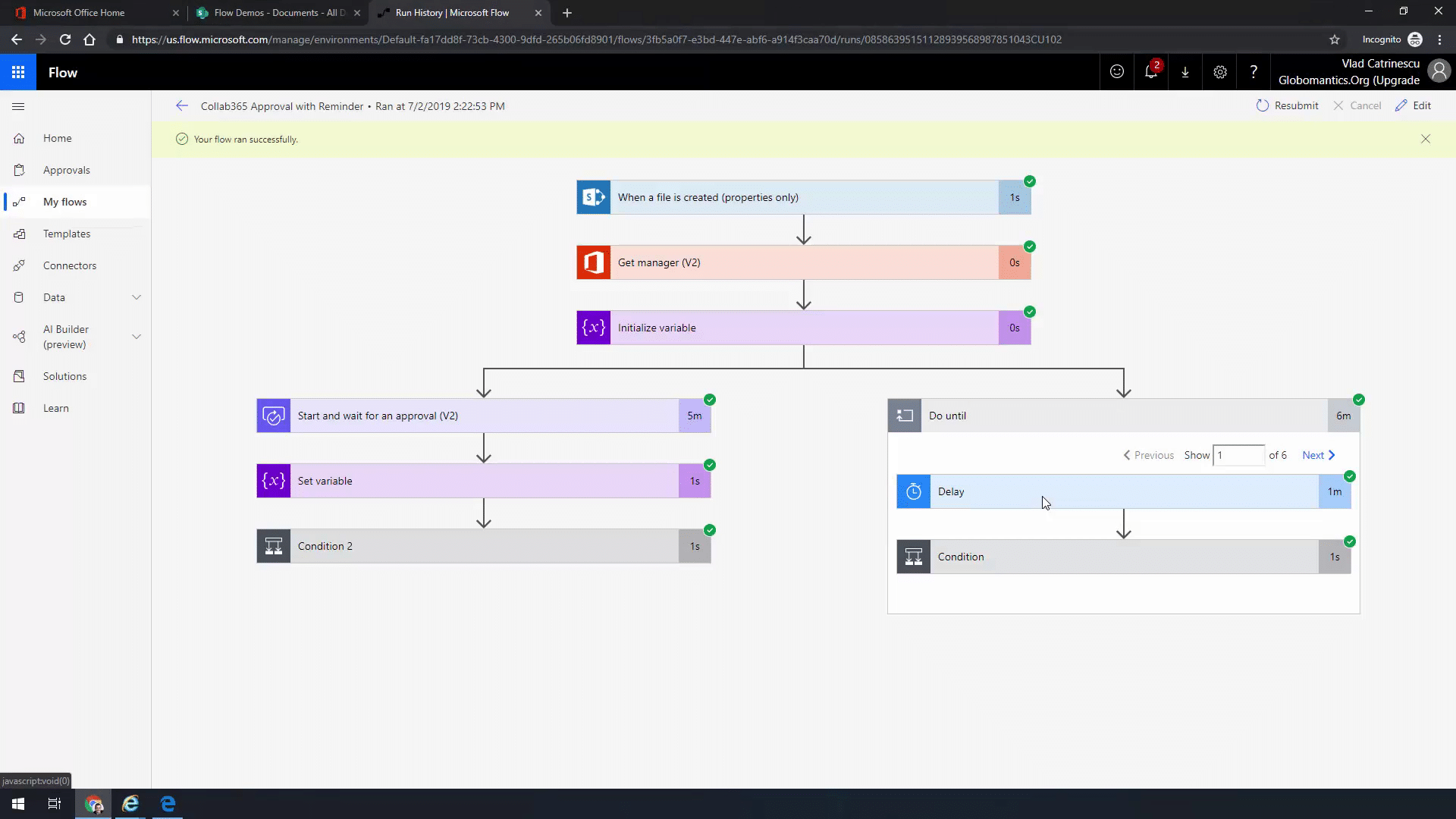This screenshot has width=1456, height=819.
Task: Resubmit this flow run
Action: click(x=1288, y=105)
